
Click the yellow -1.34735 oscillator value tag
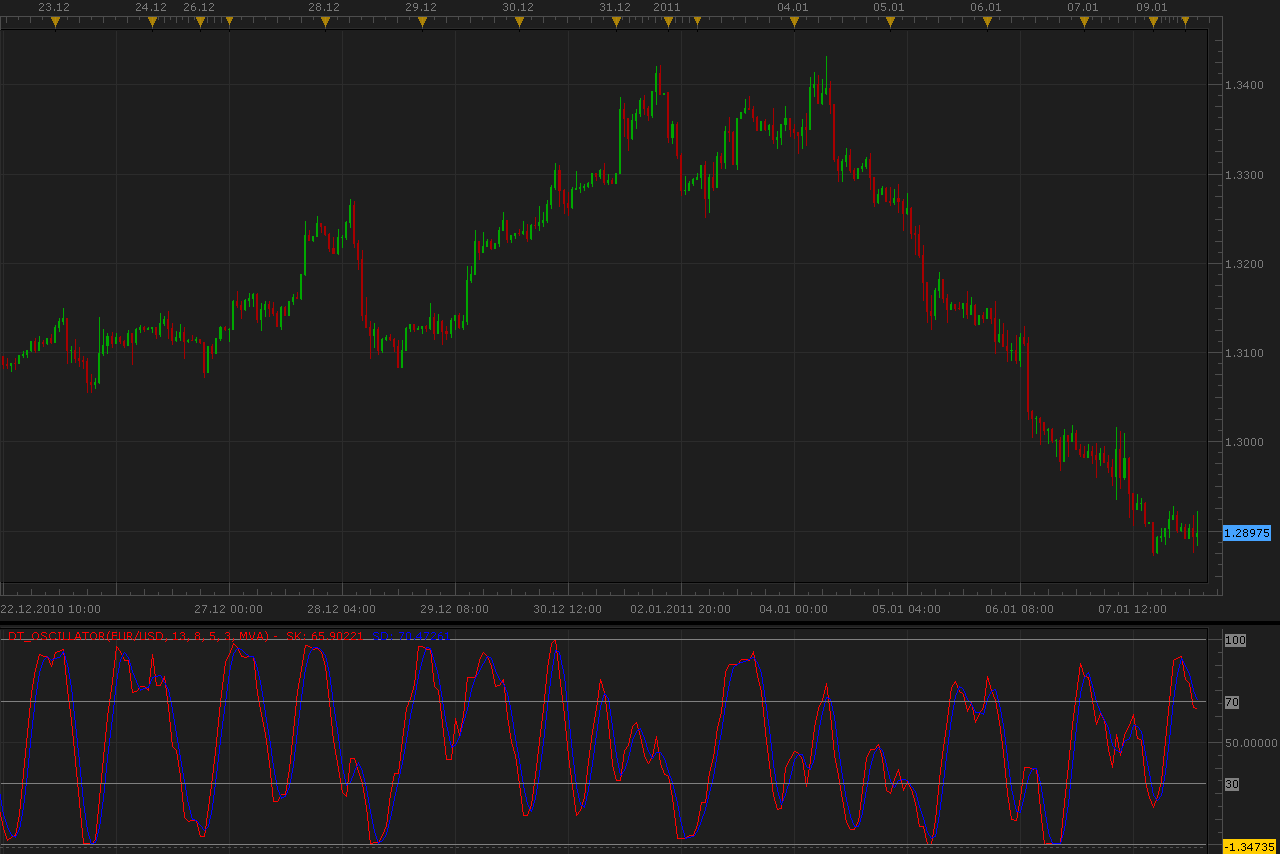pos(1249,847)
